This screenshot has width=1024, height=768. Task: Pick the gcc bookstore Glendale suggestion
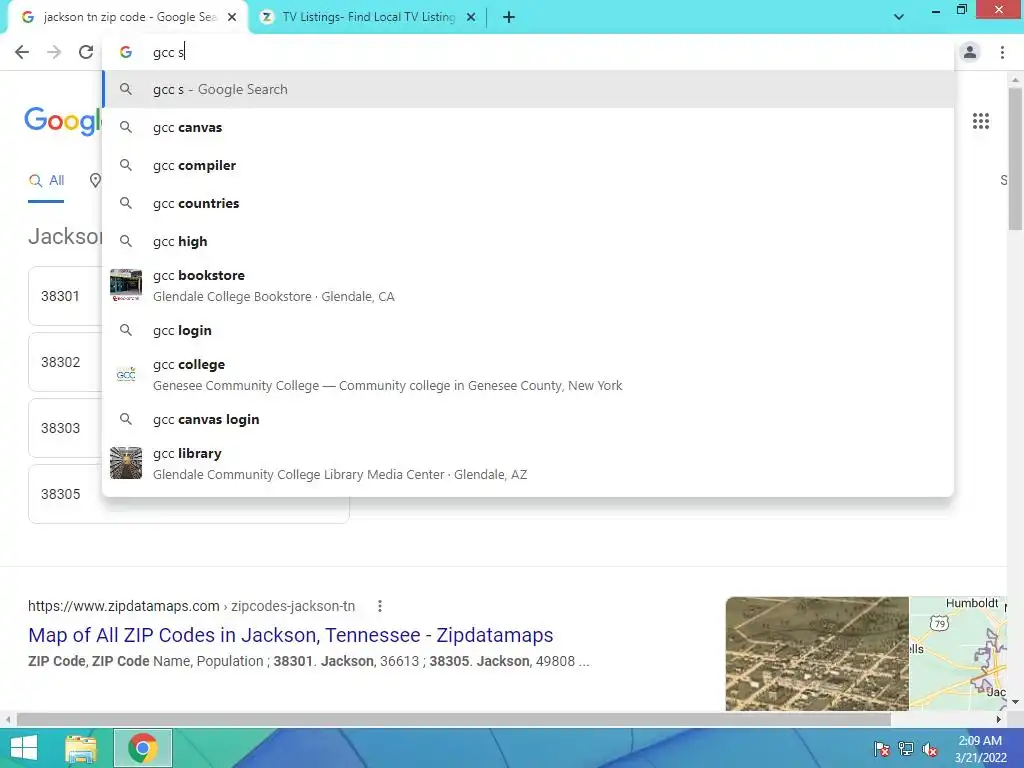point(528,285)
